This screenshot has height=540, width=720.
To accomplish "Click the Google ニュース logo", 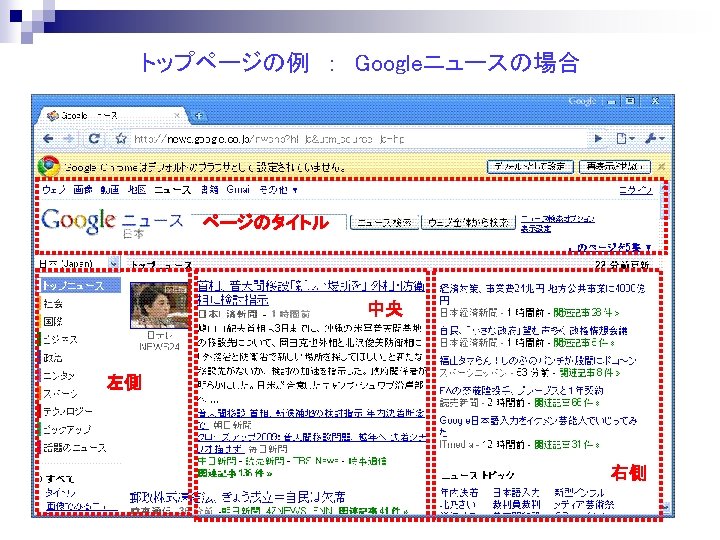I will click(x=112, y=222).
